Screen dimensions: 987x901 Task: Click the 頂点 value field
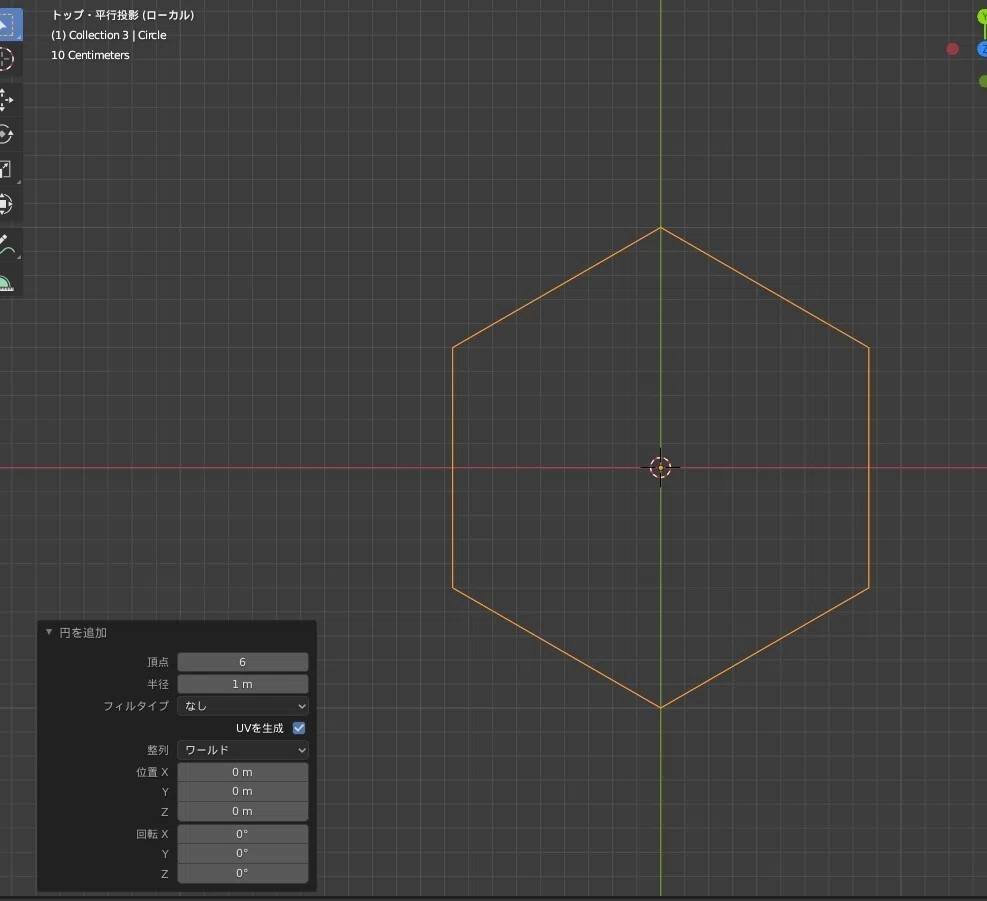pyautogui.click(x=243, y=662)
